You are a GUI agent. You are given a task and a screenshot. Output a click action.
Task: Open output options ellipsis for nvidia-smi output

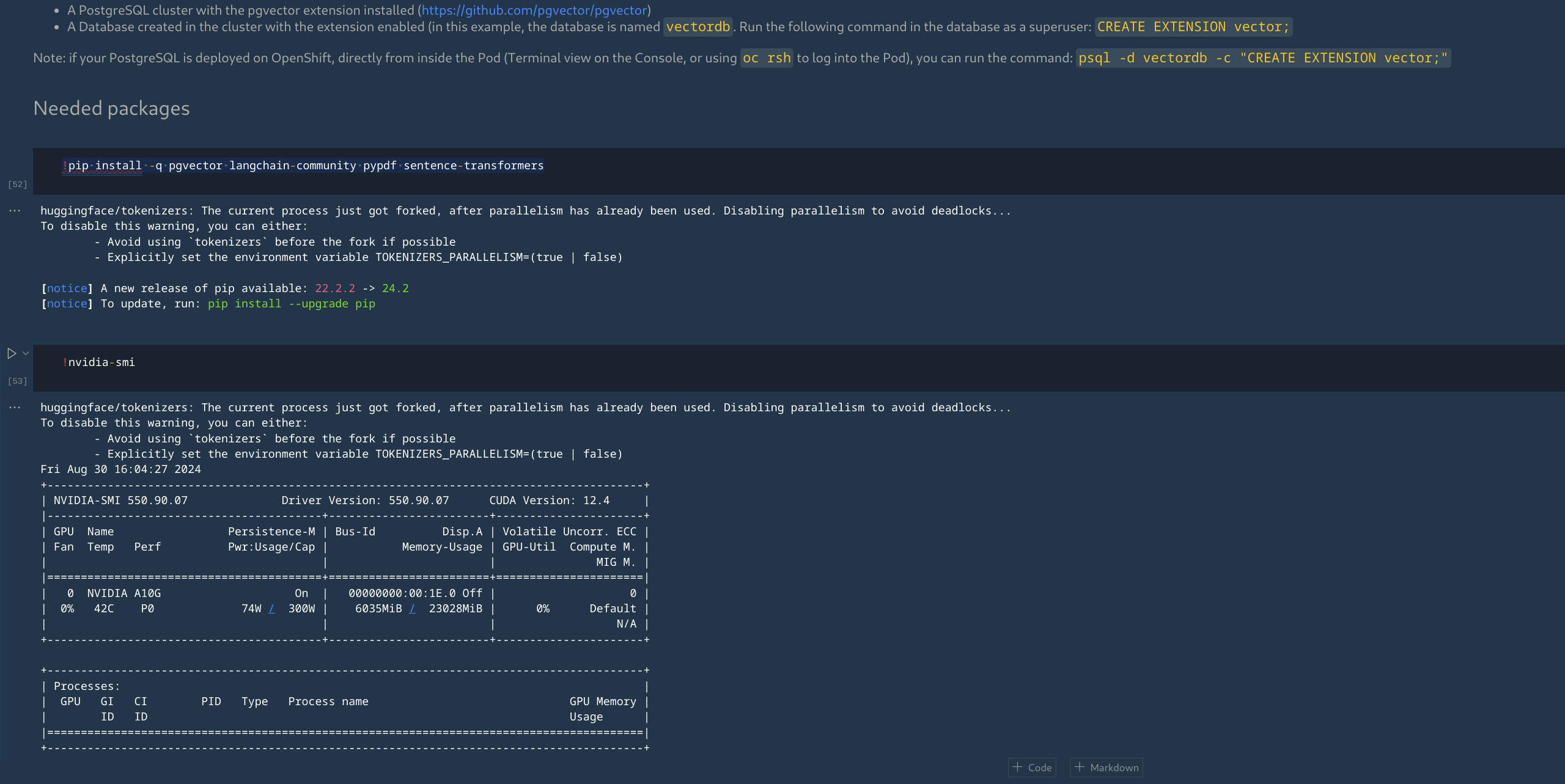coord(15,408)
